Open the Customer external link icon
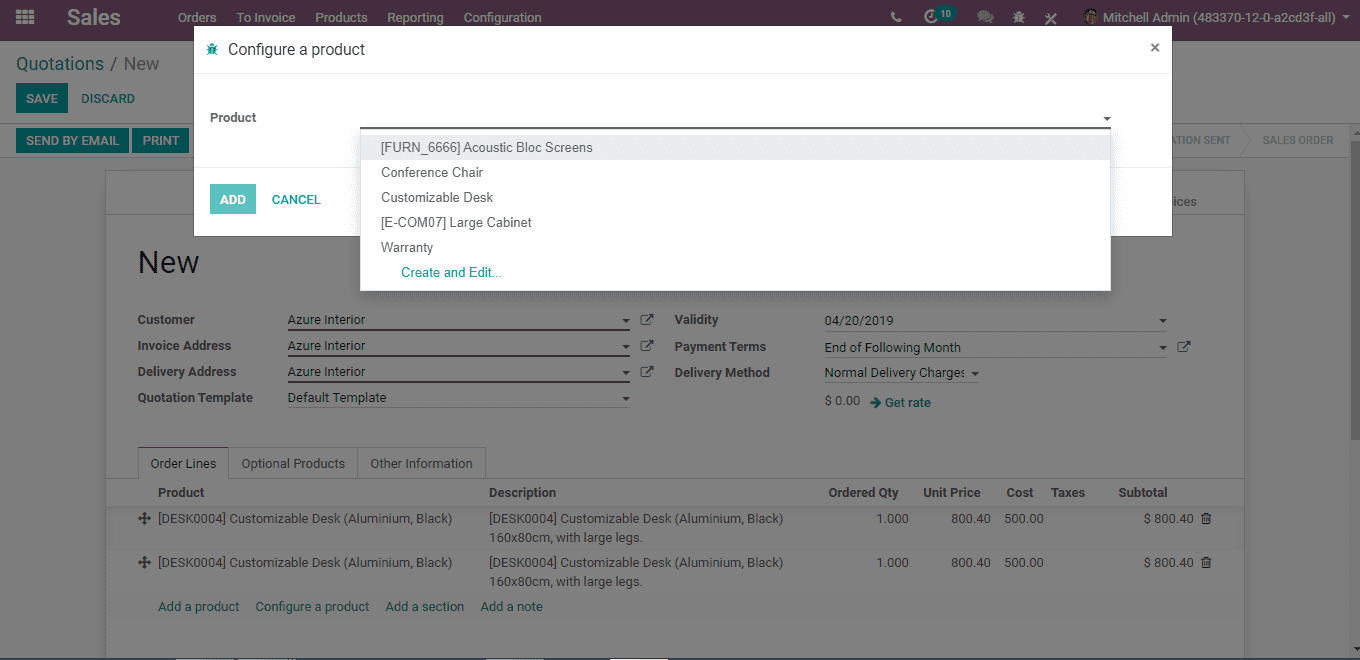The width and height of the screenshot is (1360, 660). click(647, 320)
